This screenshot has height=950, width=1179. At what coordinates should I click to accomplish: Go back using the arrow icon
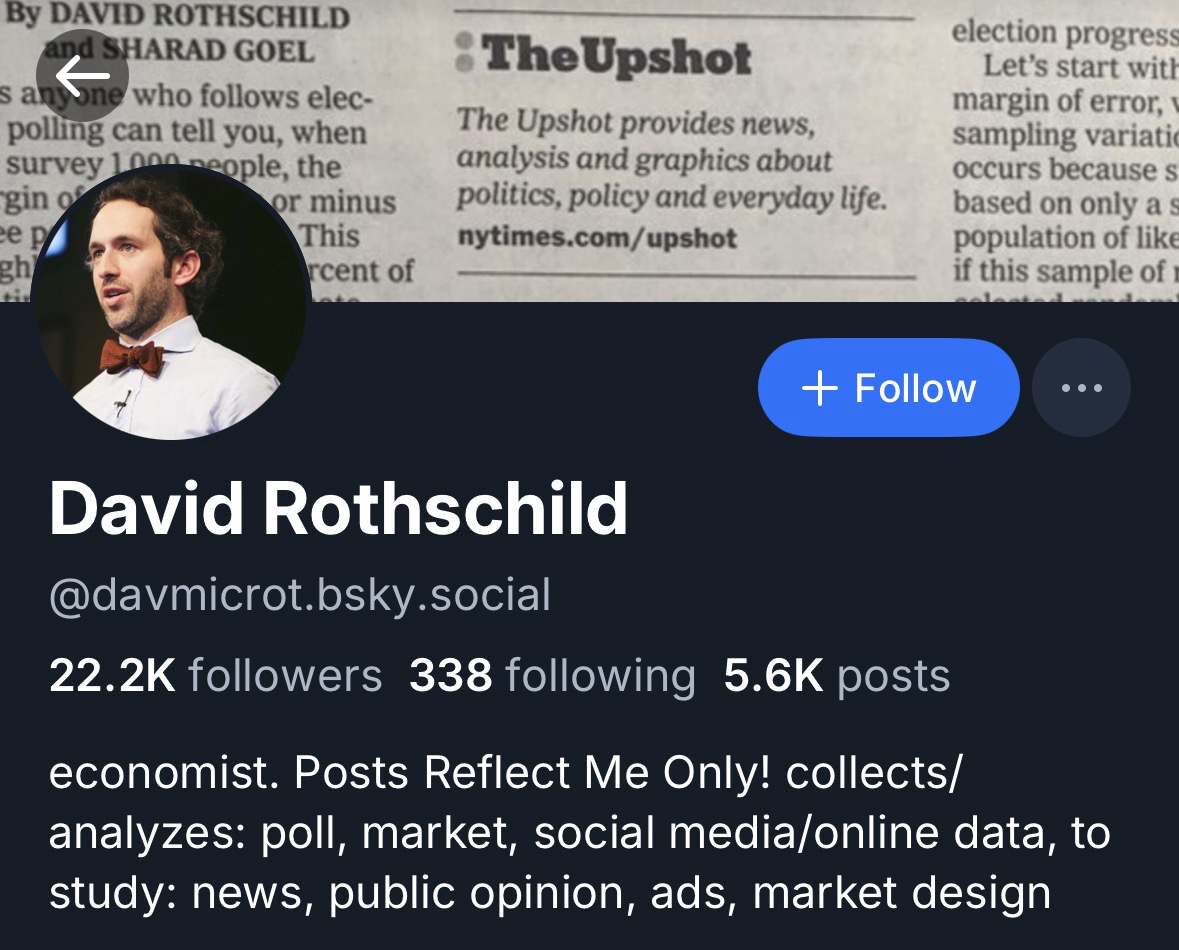pos(82,74)
